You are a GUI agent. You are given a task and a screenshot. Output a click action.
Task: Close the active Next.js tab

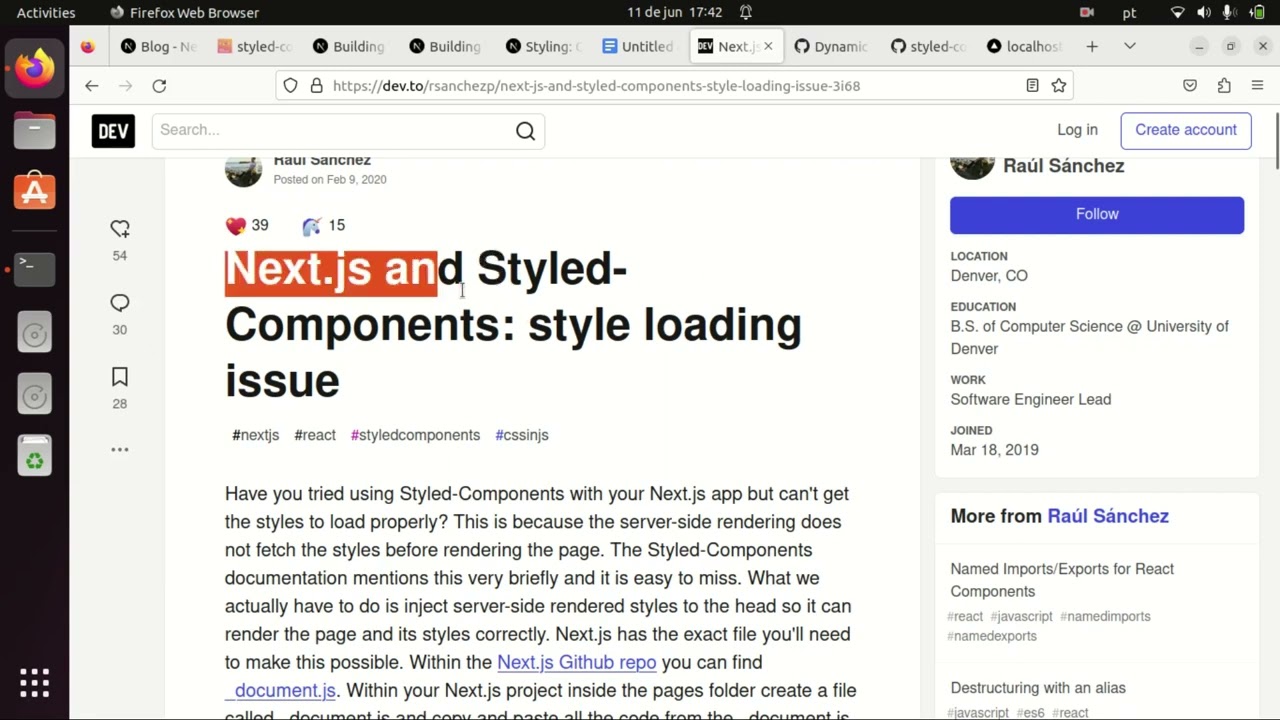pos(768,46)
